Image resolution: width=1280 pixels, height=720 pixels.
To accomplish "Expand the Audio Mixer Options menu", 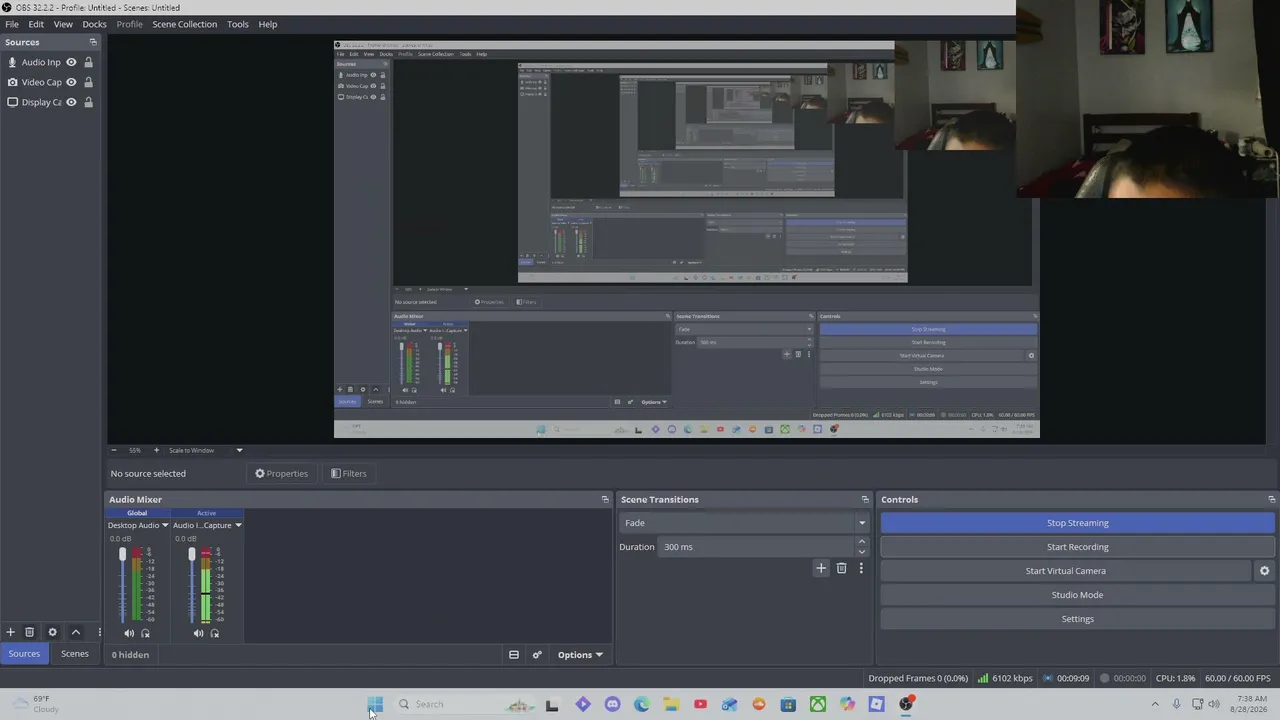I will (580, 655).
